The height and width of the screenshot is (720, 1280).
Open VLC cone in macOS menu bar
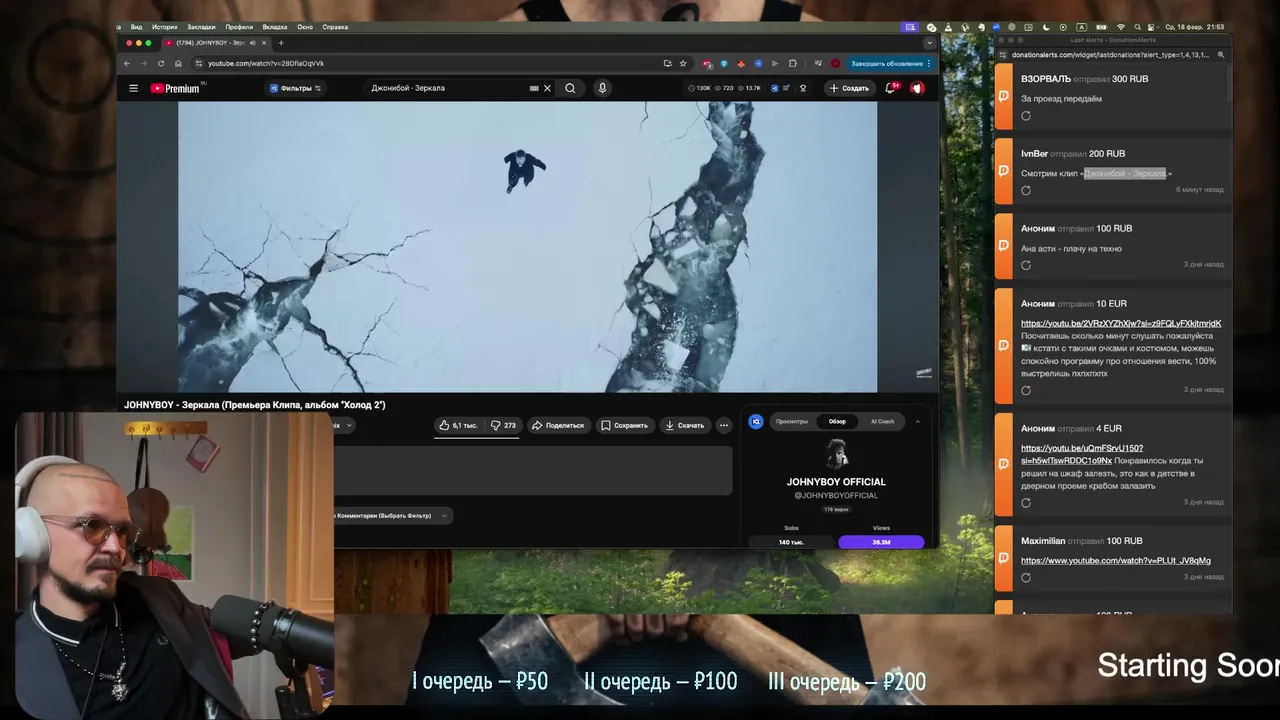(x=948, y=27)
